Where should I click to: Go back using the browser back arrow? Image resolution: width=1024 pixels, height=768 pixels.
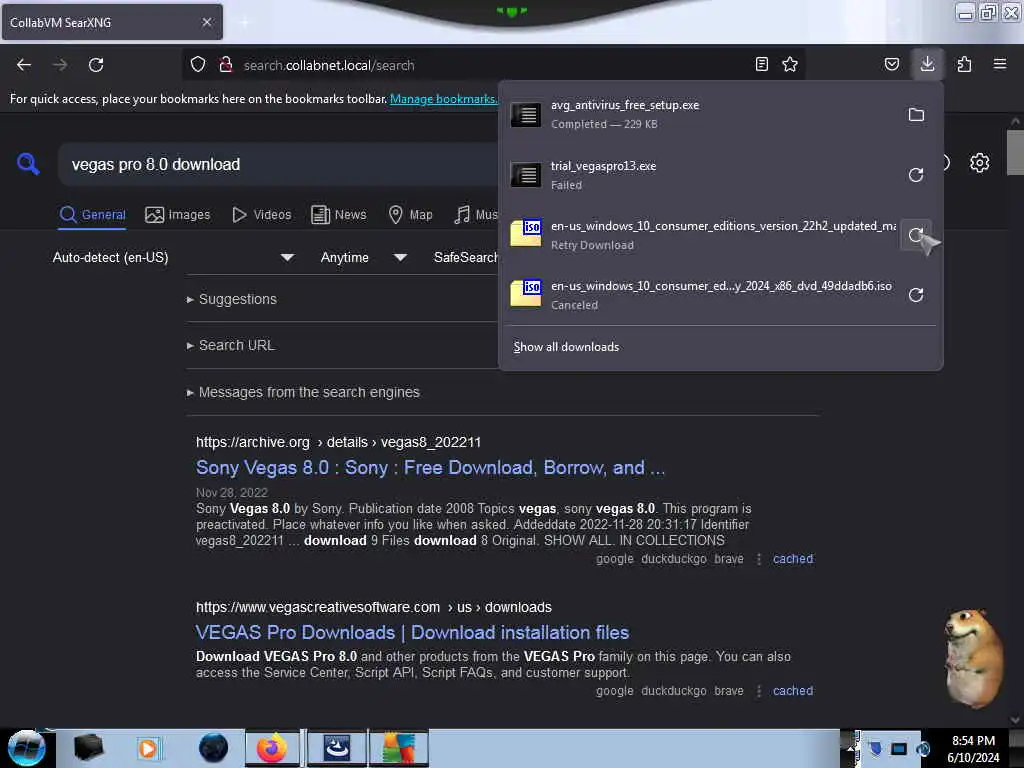click(x=24, y=65)
